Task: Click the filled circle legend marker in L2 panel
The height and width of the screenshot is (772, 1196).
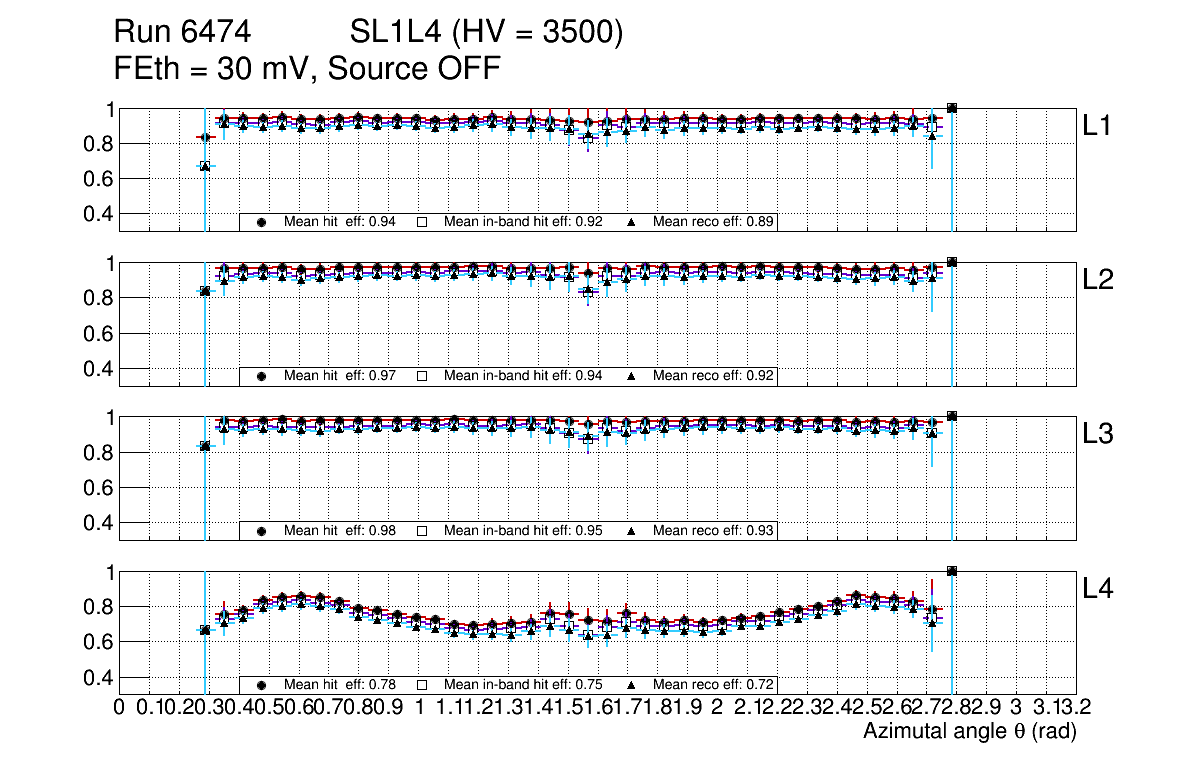Action: pyautogui.click(x=262, y=376)
